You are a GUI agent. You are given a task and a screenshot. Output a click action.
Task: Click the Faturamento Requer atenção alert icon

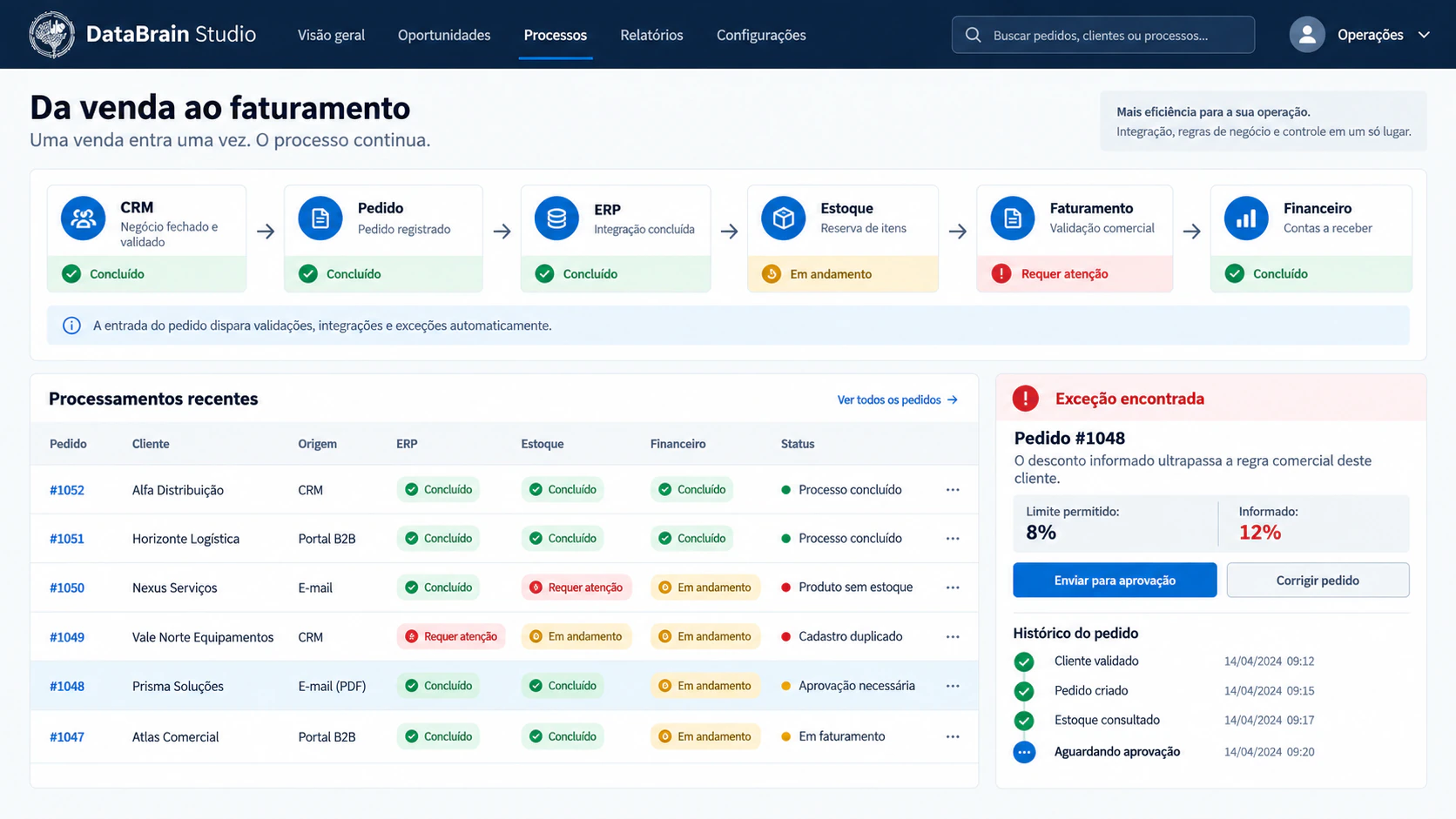click(1001, 274)
